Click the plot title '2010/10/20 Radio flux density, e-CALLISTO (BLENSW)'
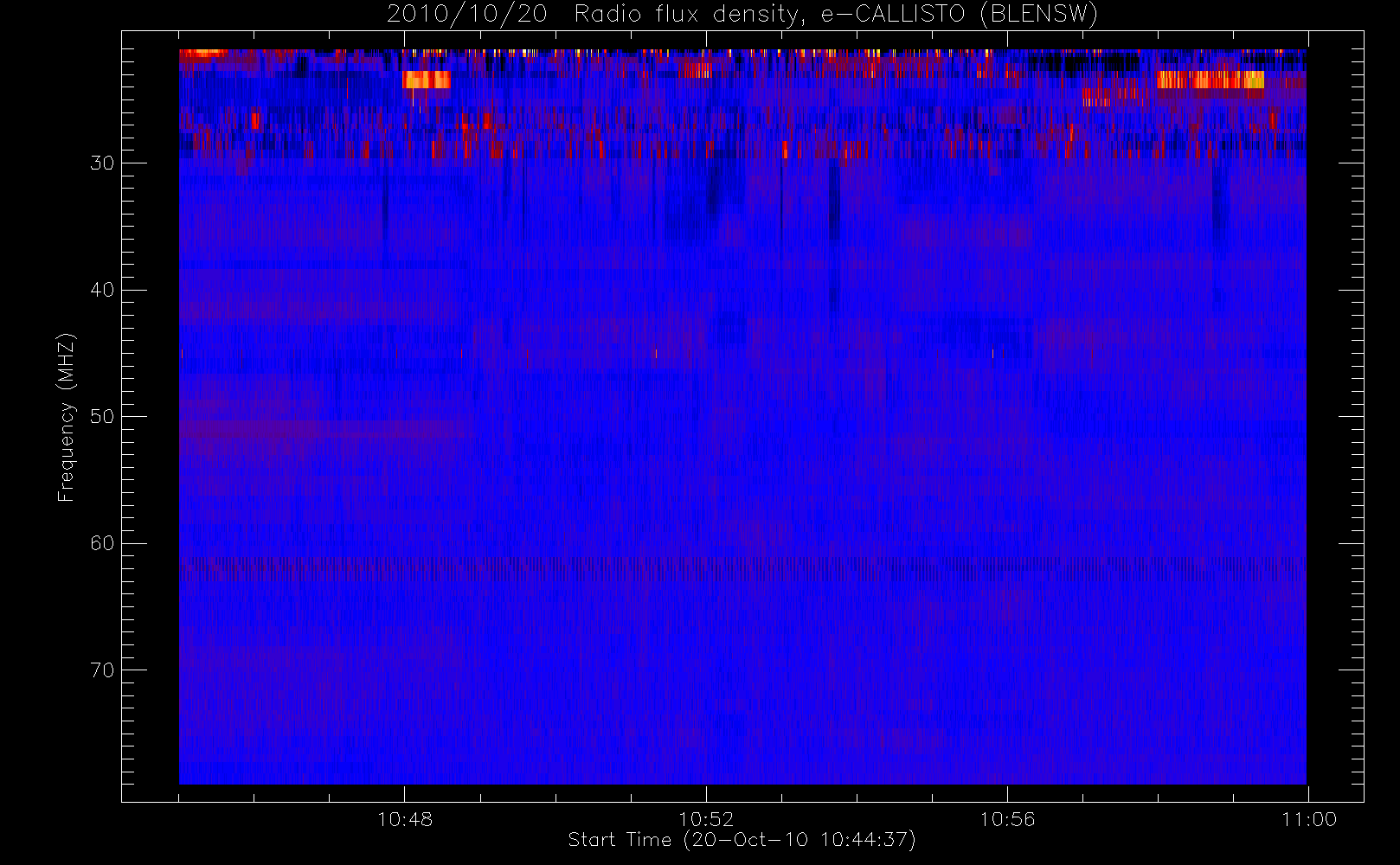 (742, 15)
